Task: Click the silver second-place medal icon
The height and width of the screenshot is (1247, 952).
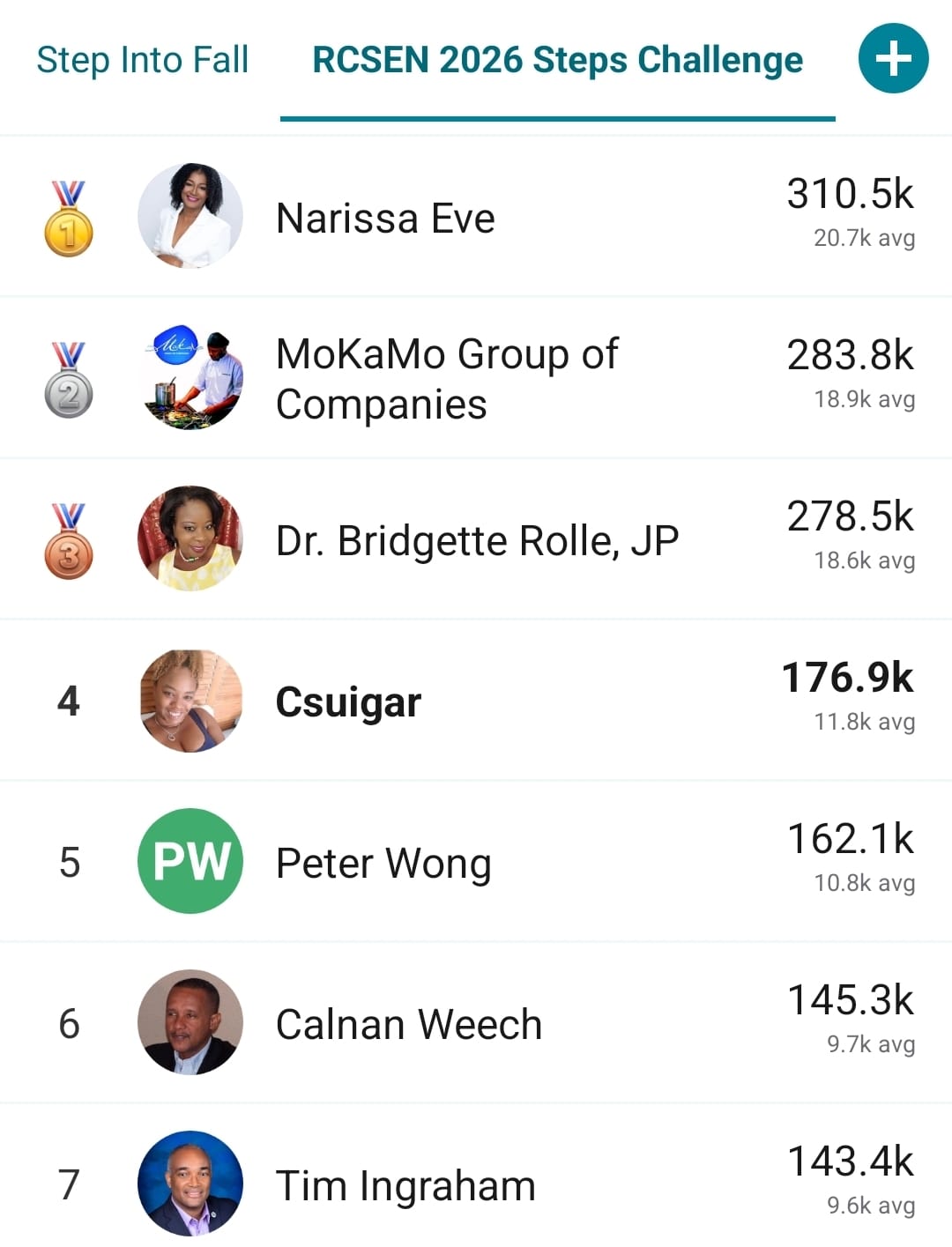Action: pyautogui.click(x=69, y=380)
